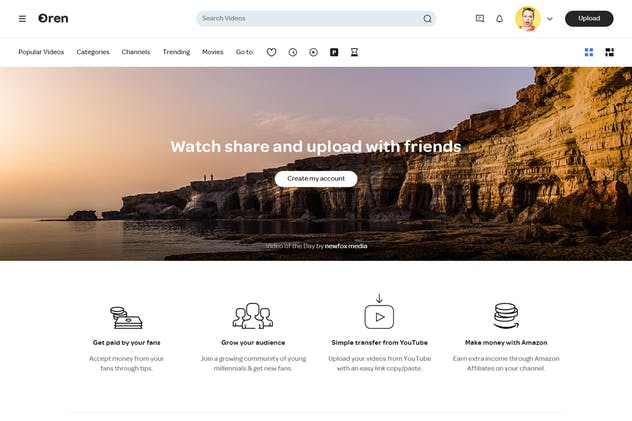Click 'Accept money from your fans' description
This screenshot has width=632, height=421.
click(127, 363)
